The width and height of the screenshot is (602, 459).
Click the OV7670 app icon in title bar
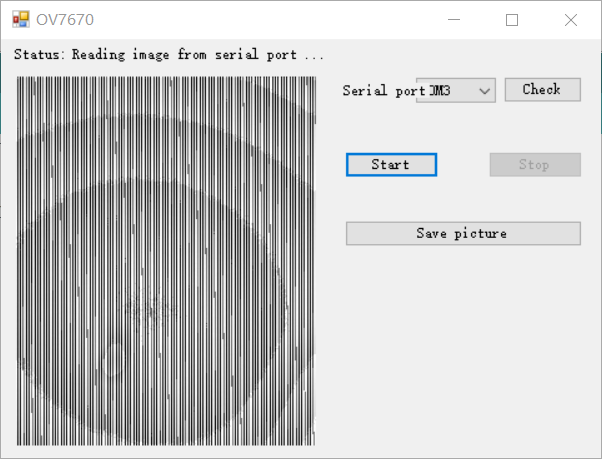pos(20,19)
